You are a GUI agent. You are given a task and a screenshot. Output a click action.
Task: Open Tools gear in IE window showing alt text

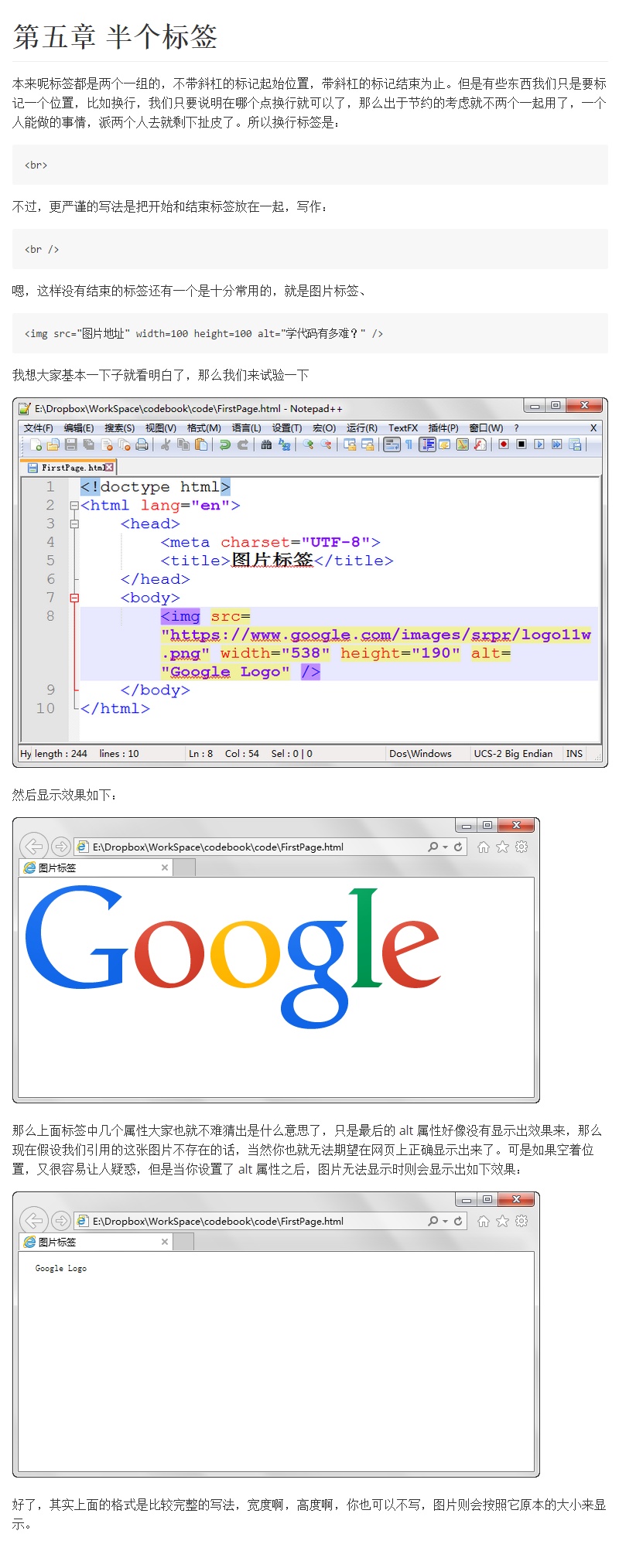[522, 1222]
